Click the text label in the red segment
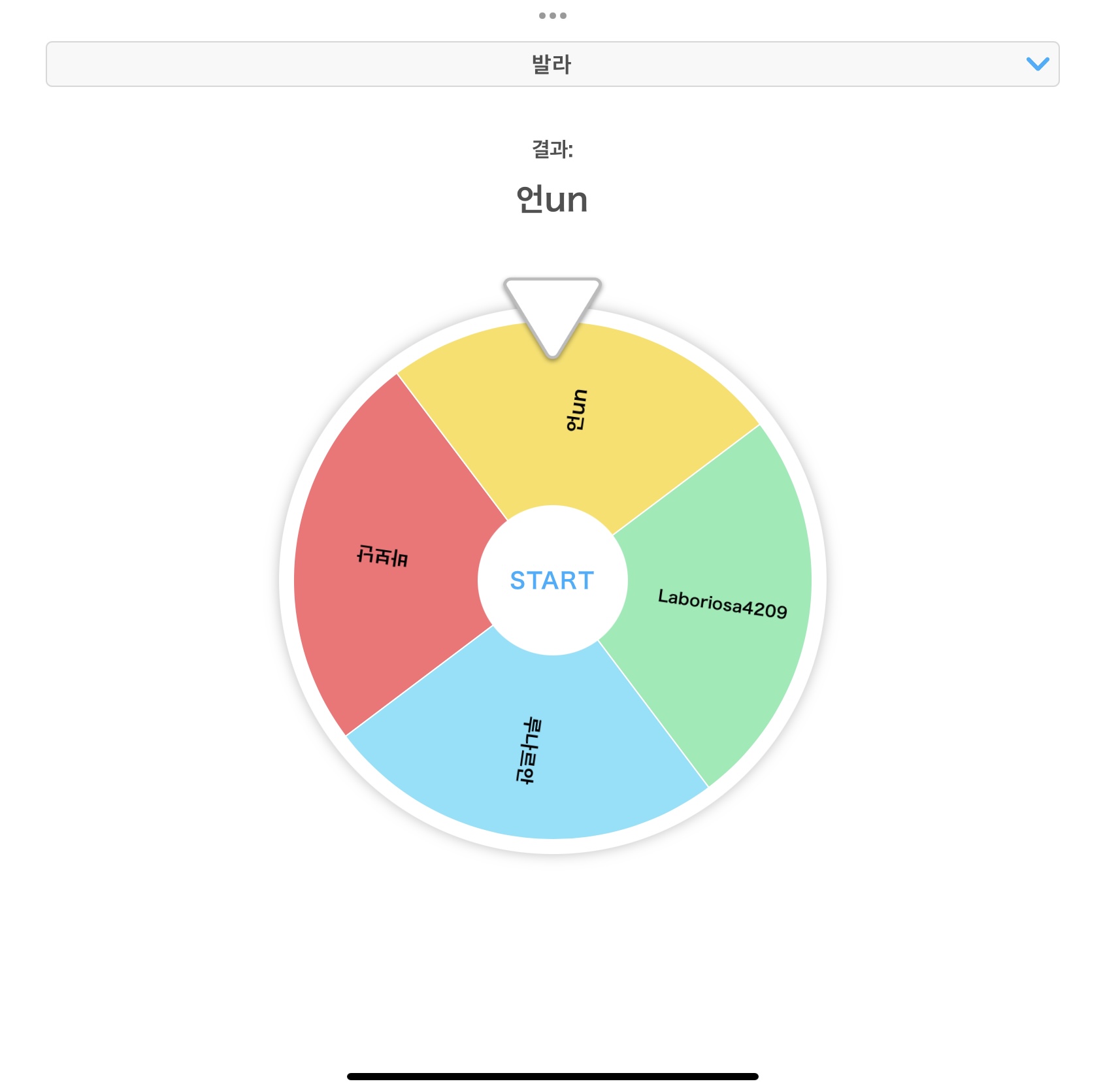The width and height of the screenshot is (1120, 1090). pyautogui.click(x=382, y=556)
